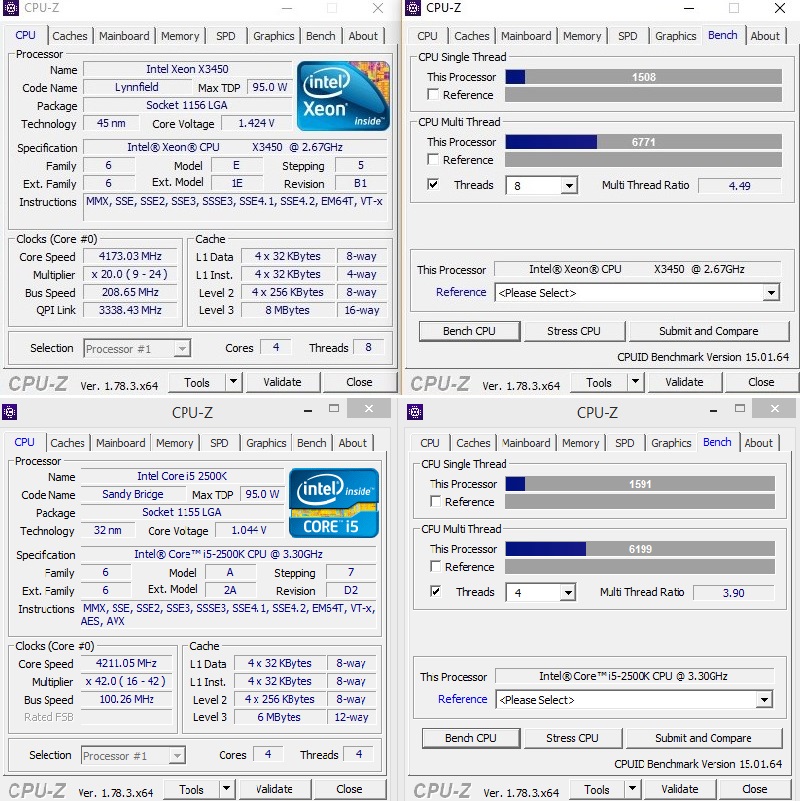Expand Tools arrow in Xeon CPU window
This screenshot has width=800, height=801.
233,382
